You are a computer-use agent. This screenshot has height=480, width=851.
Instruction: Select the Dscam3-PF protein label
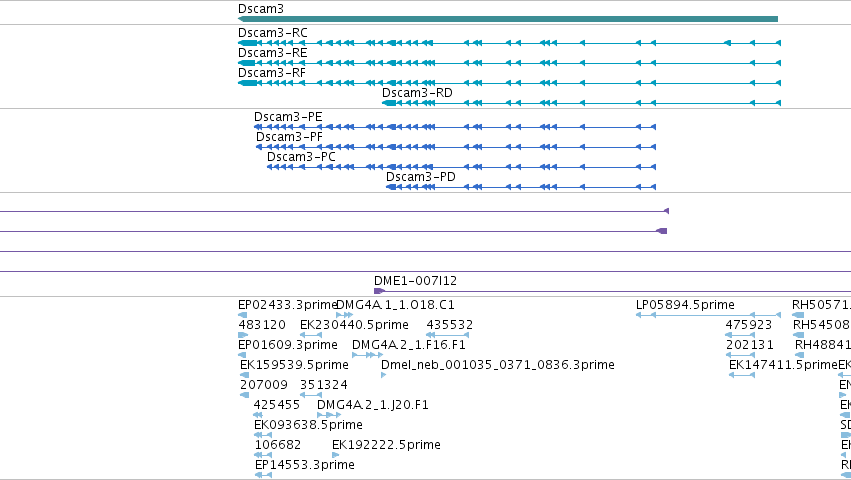tap(289, 137)
